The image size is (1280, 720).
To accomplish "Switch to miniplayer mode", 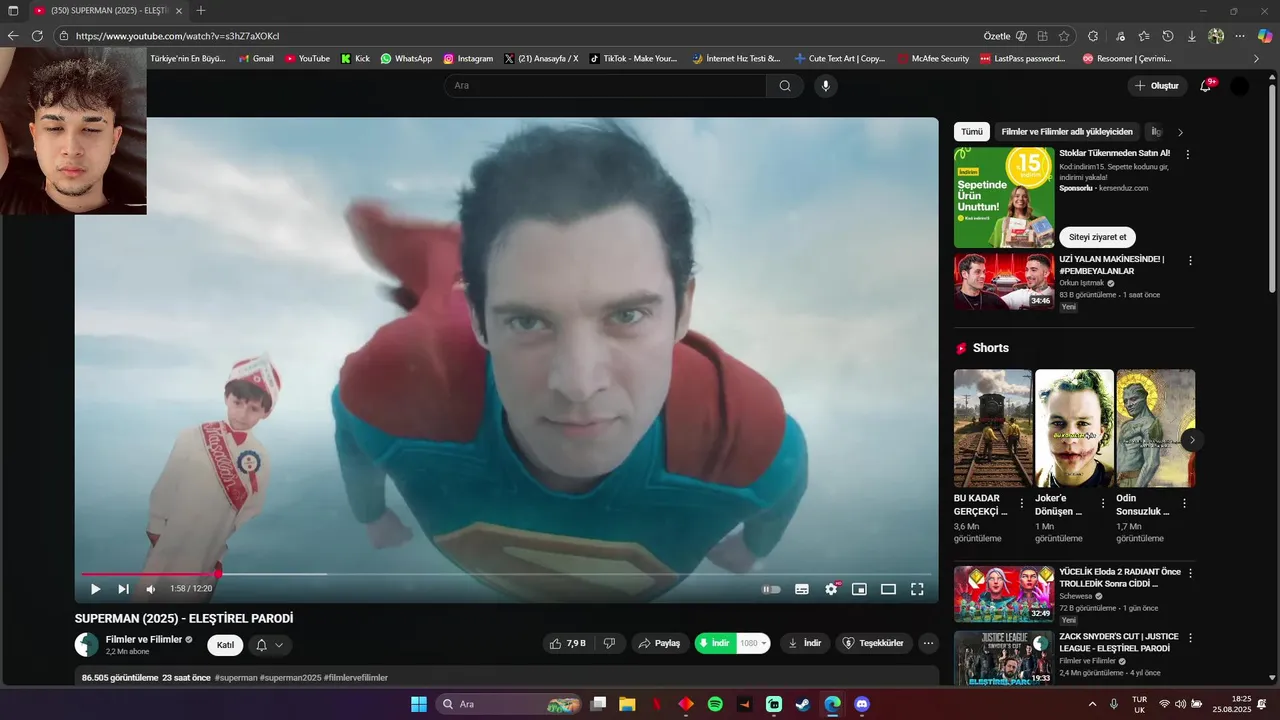I will coord(859,589).
